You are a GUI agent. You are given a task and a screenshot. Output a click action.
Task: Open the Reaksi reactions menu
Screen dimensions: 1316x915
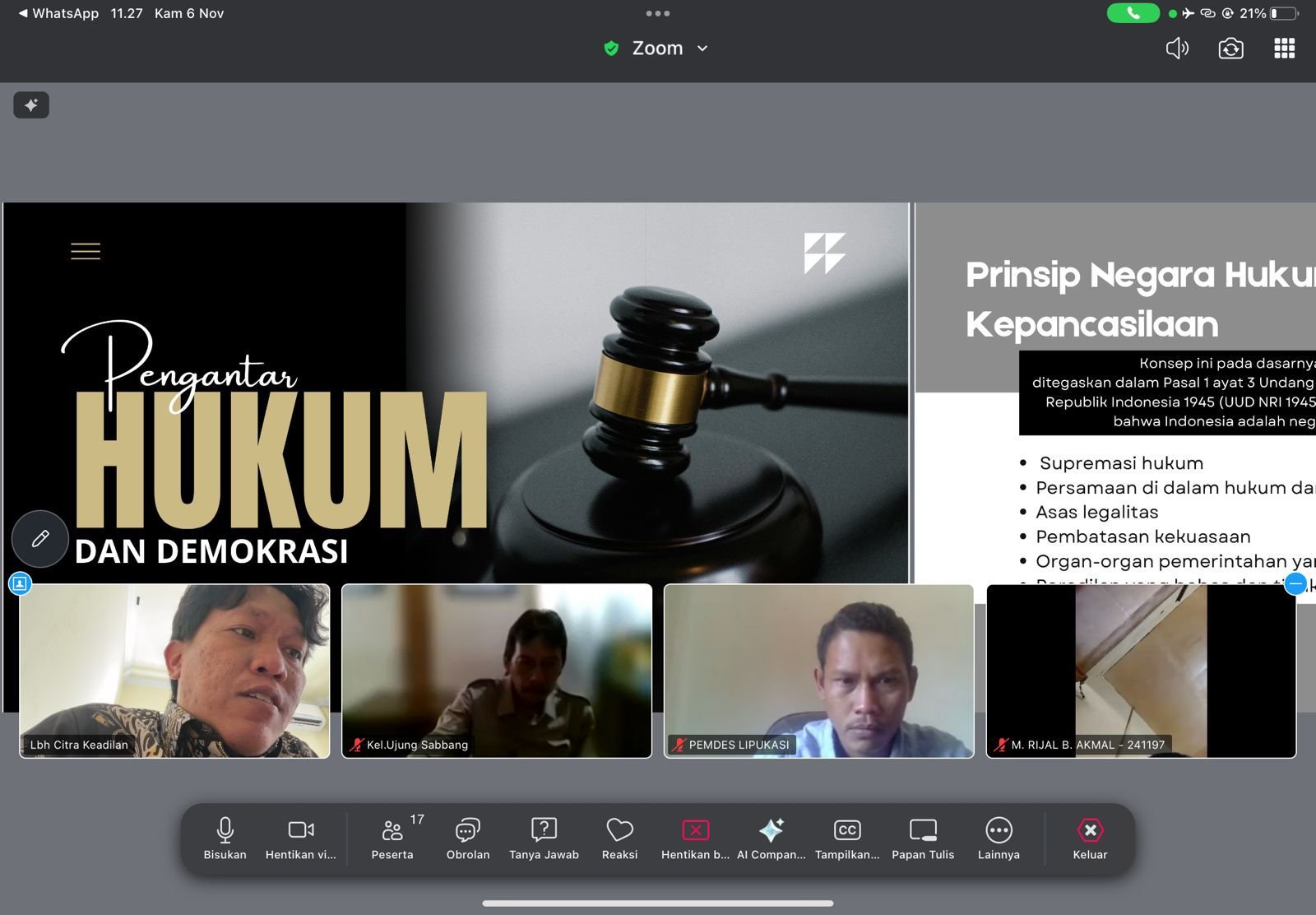[619, 838]
